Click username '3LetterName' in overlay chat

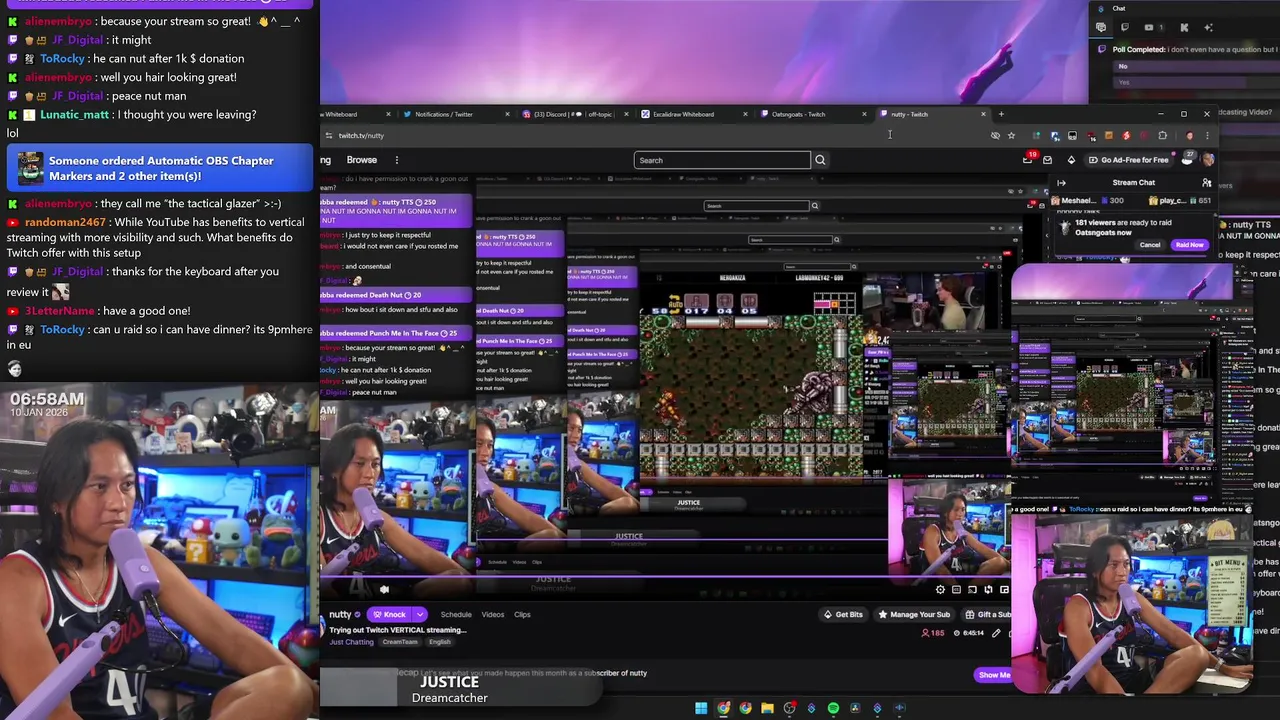coord(60,311)
